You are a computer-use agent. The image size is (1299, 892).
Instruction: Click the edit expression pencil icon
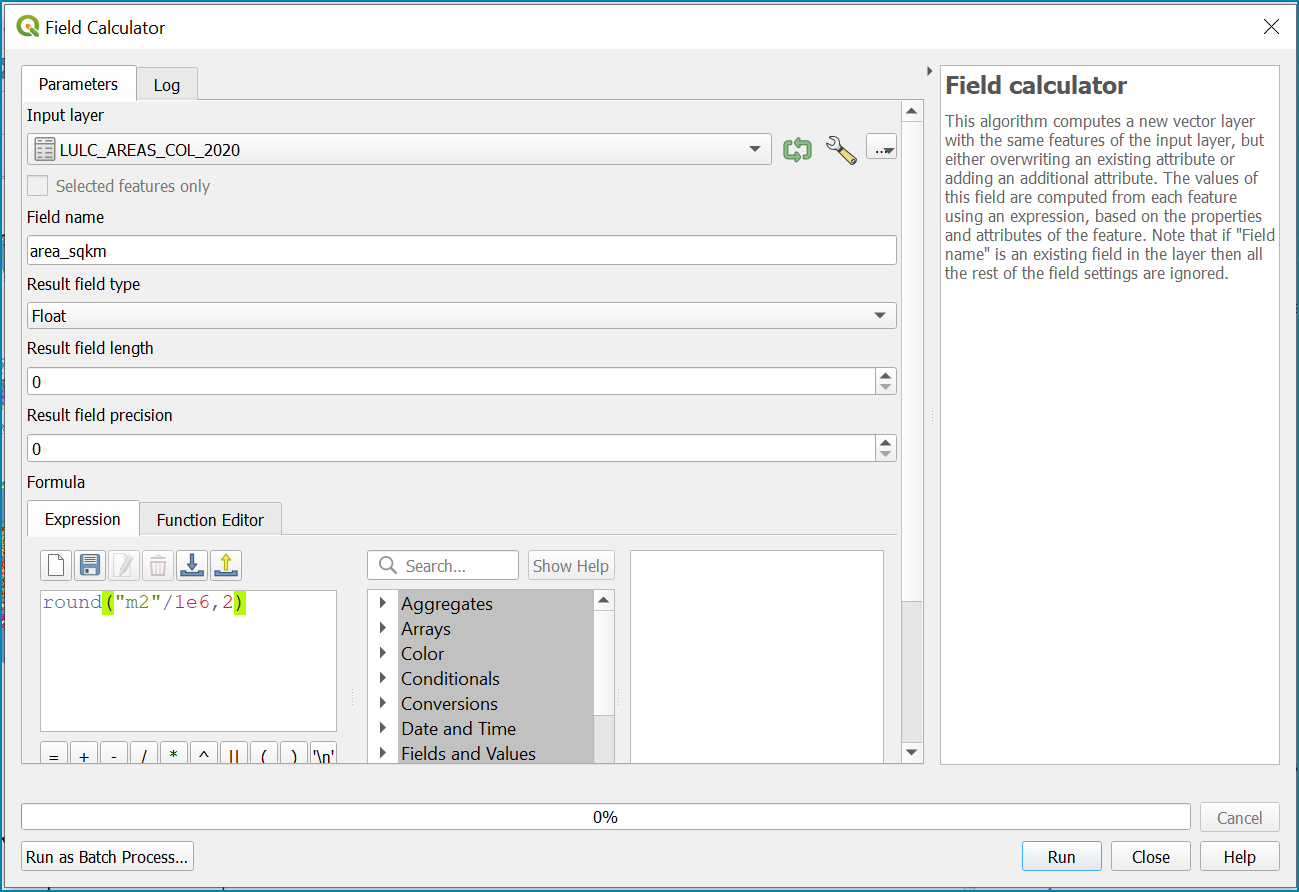tap(124, 566)
